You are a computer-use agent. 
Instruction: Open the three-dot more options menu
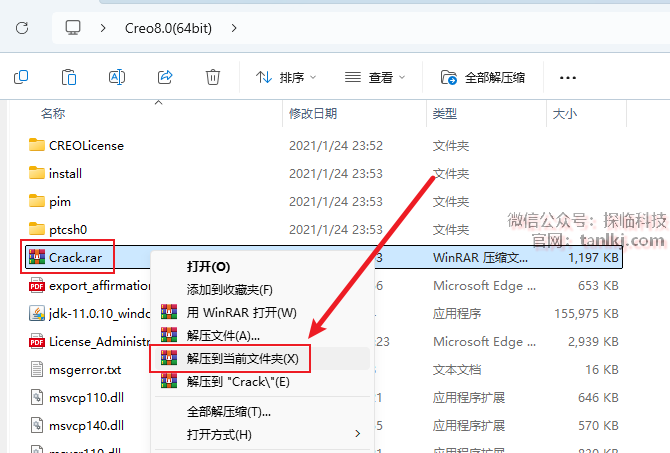pos(567,78)
